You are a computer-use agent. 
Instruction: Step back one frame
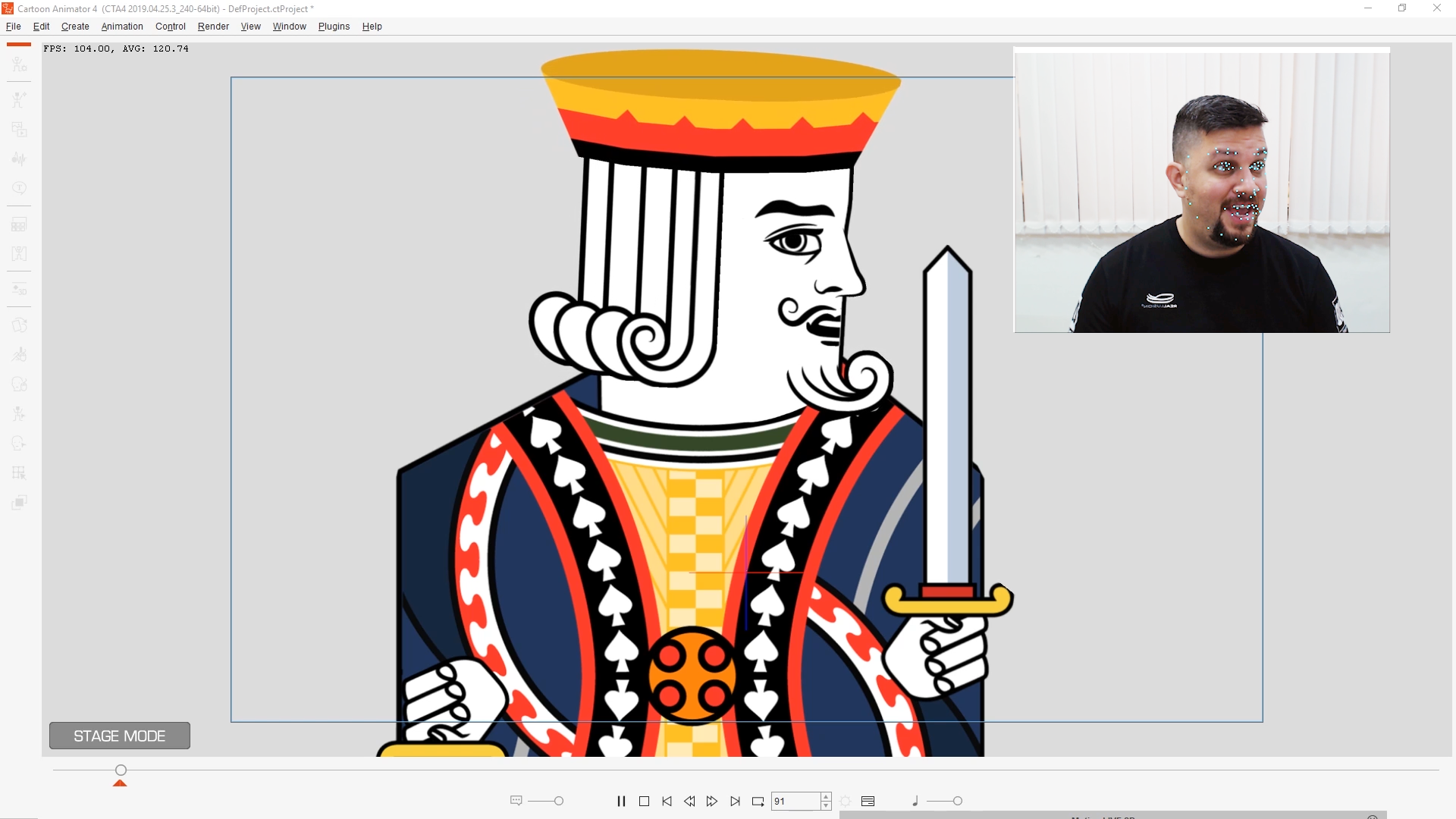689,801
